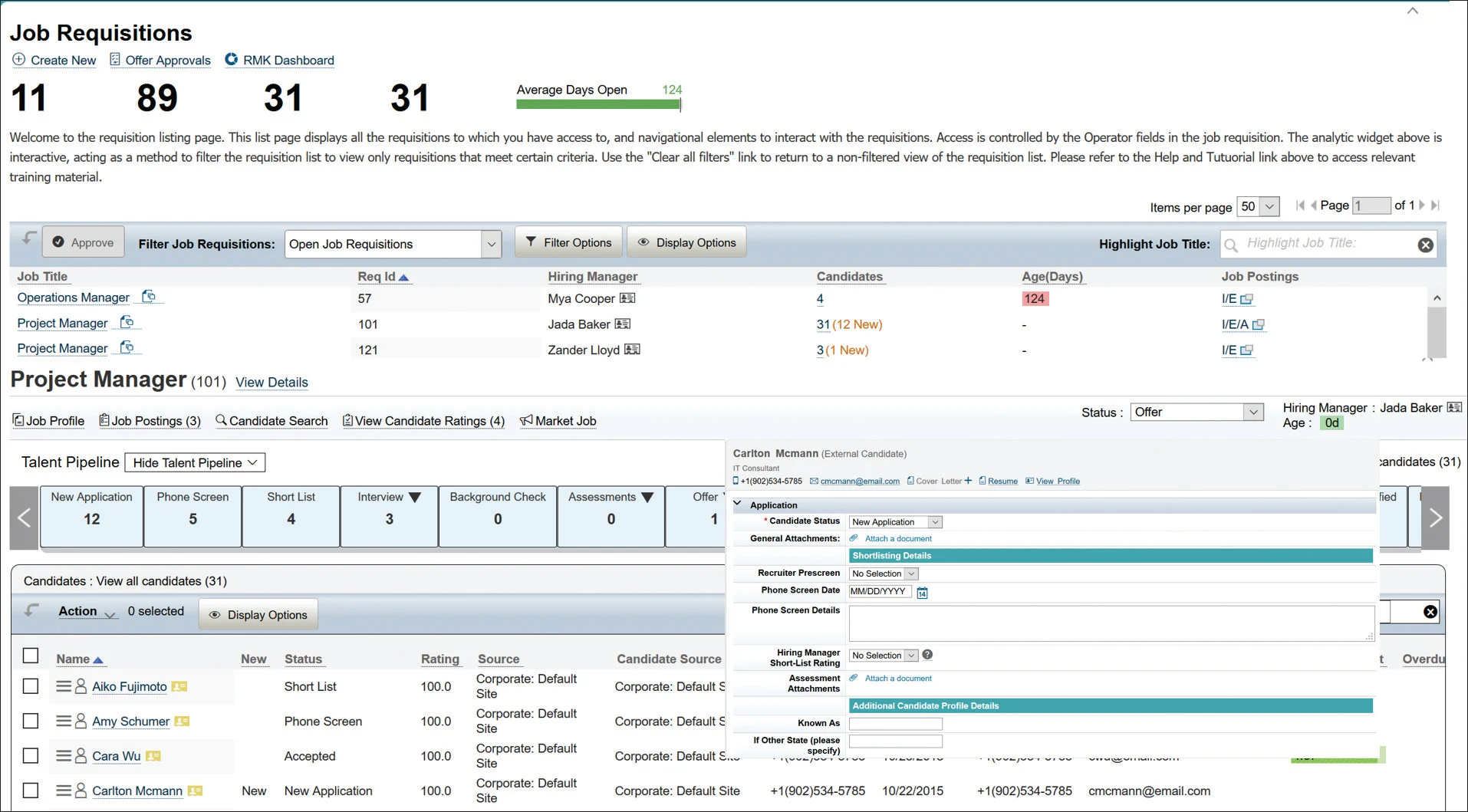Screen dimensions: 1468x812
Task: Duplicate the Operations Manager requisition
Action: point(150,298)
